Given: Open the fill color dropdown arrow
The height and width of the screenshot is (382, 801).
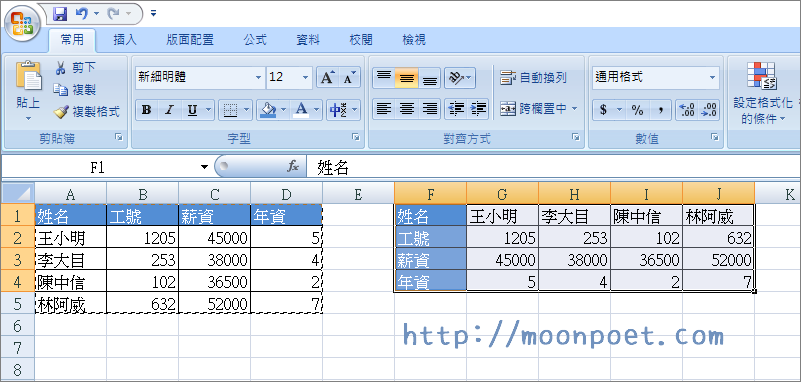Looking at the screenshot, I should click(x=284, y=109).
